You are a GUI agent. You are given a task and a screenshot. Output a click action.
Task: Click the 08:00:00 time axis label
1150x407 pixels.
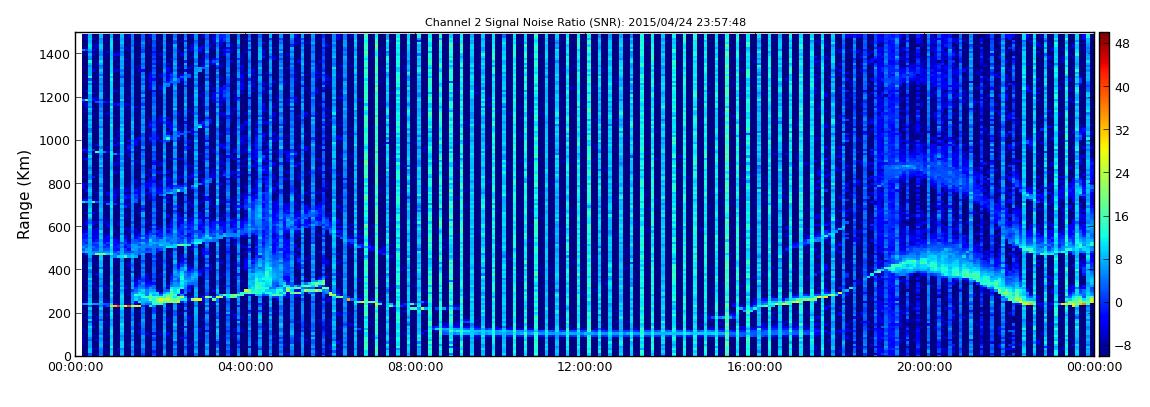(x=414, y=367)
